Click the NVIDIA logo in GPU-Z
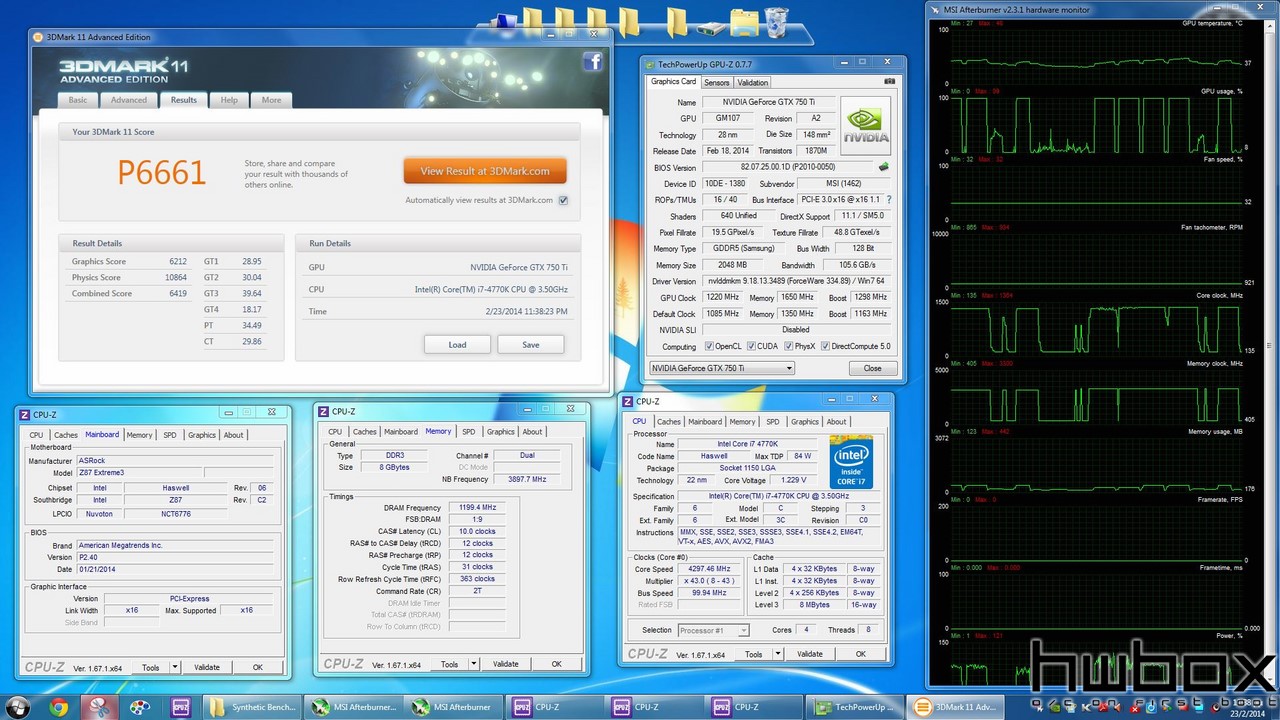1280x720 pixels. click(x=866, y=126)
